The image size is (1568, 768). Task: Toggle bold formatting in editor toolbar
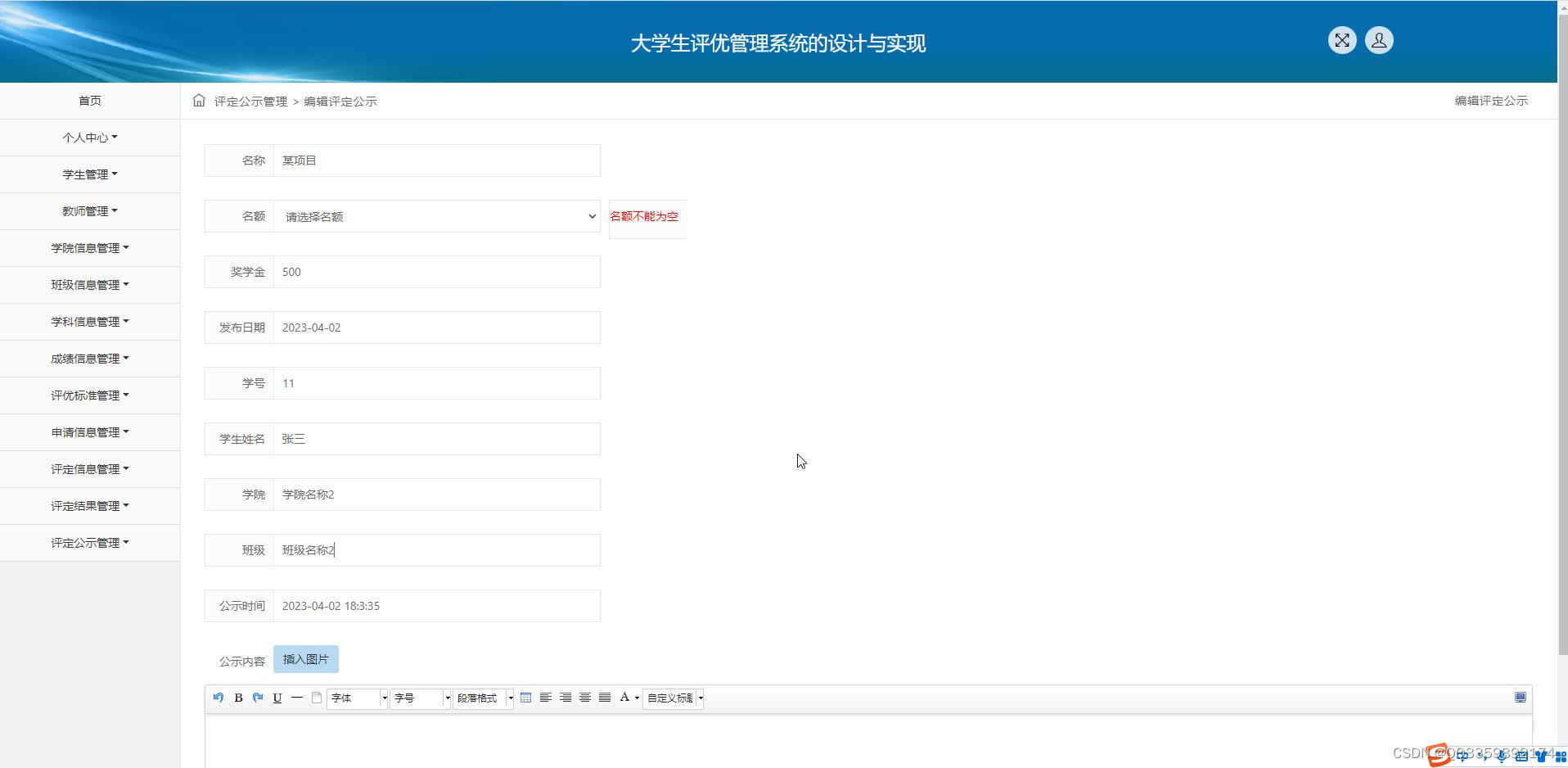coord(238,698)
